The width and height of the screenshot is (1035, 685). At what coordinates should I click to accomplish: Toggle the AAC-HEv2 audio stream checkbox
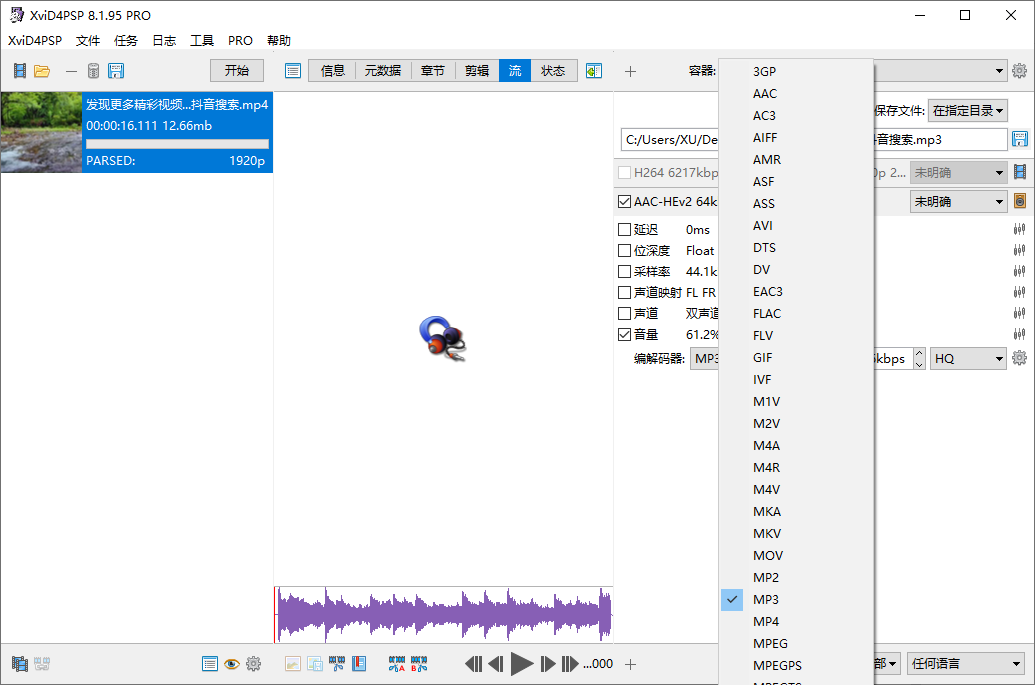[625, 201]
